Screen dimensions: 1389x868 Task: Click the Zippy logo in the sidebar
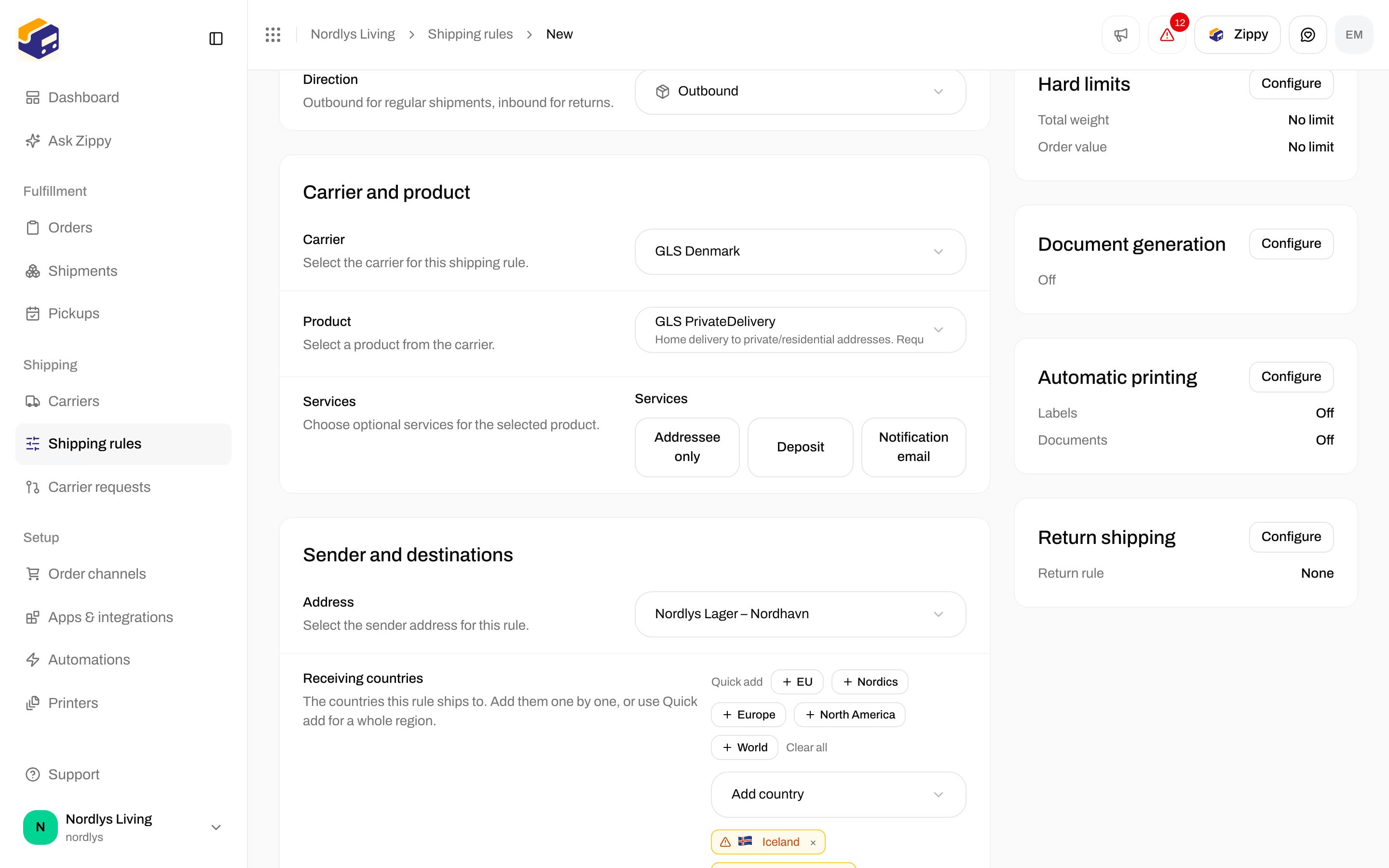[x=39, y=39]
